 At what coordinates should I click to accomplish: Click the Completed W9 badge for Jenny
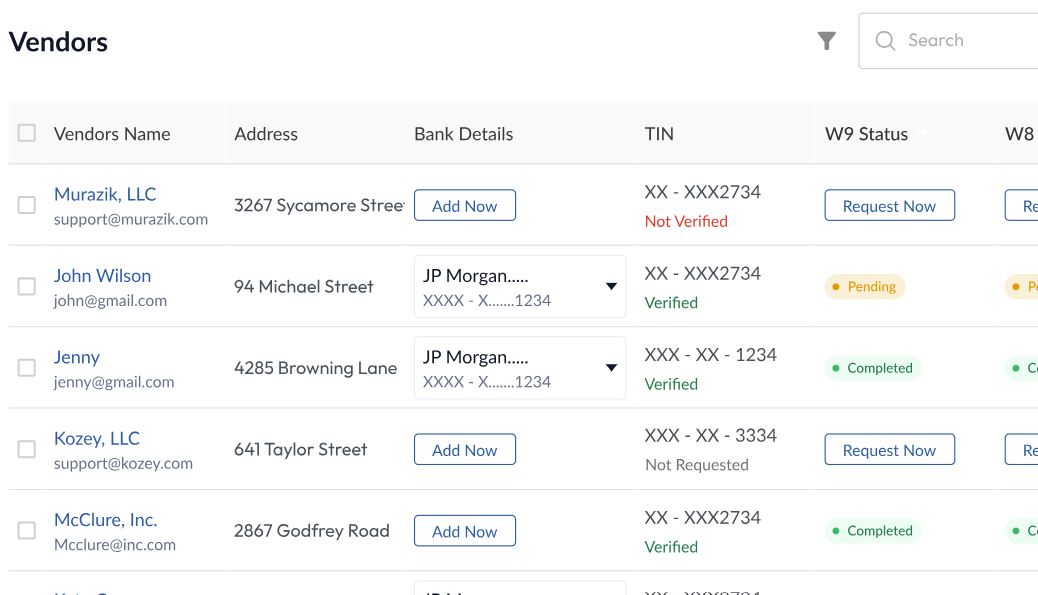tap(873, 368)
